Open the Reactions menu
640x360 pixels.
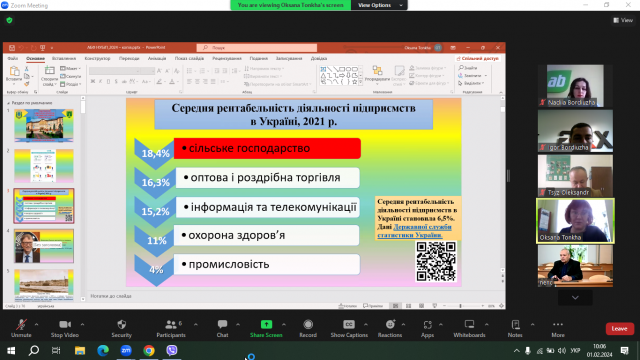(390, 324)
